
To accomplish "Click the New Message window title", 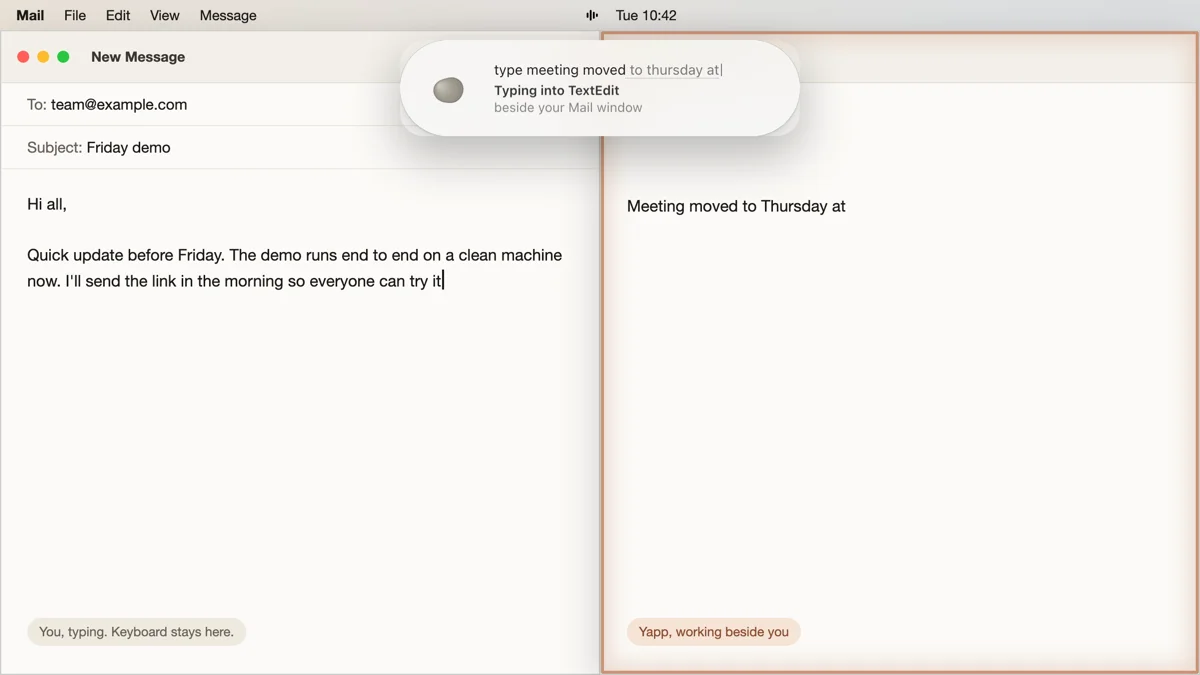I will [138, 57].
